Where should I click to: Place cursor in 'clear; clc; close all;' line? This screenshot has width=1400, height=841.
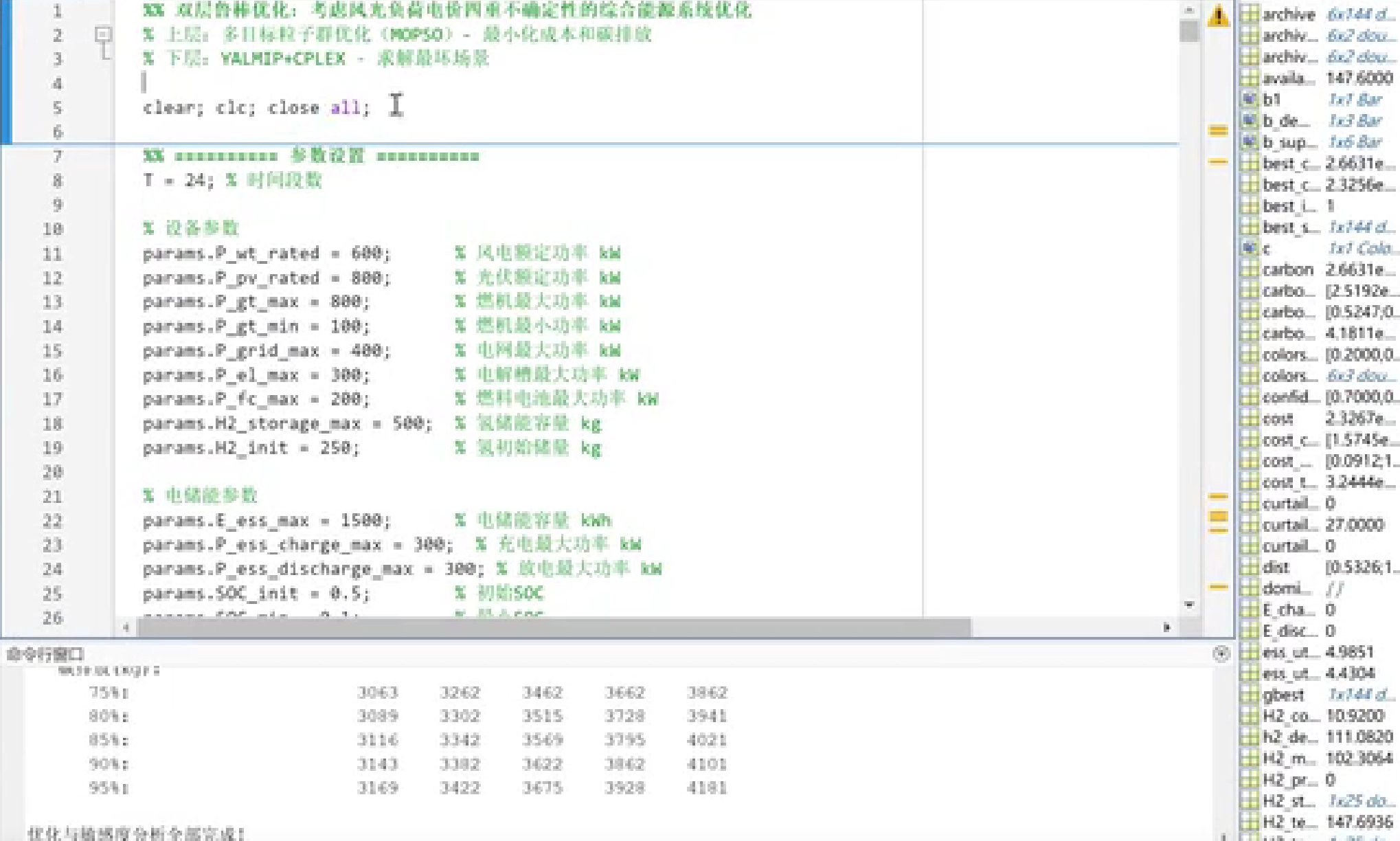[x=256, y=108]
